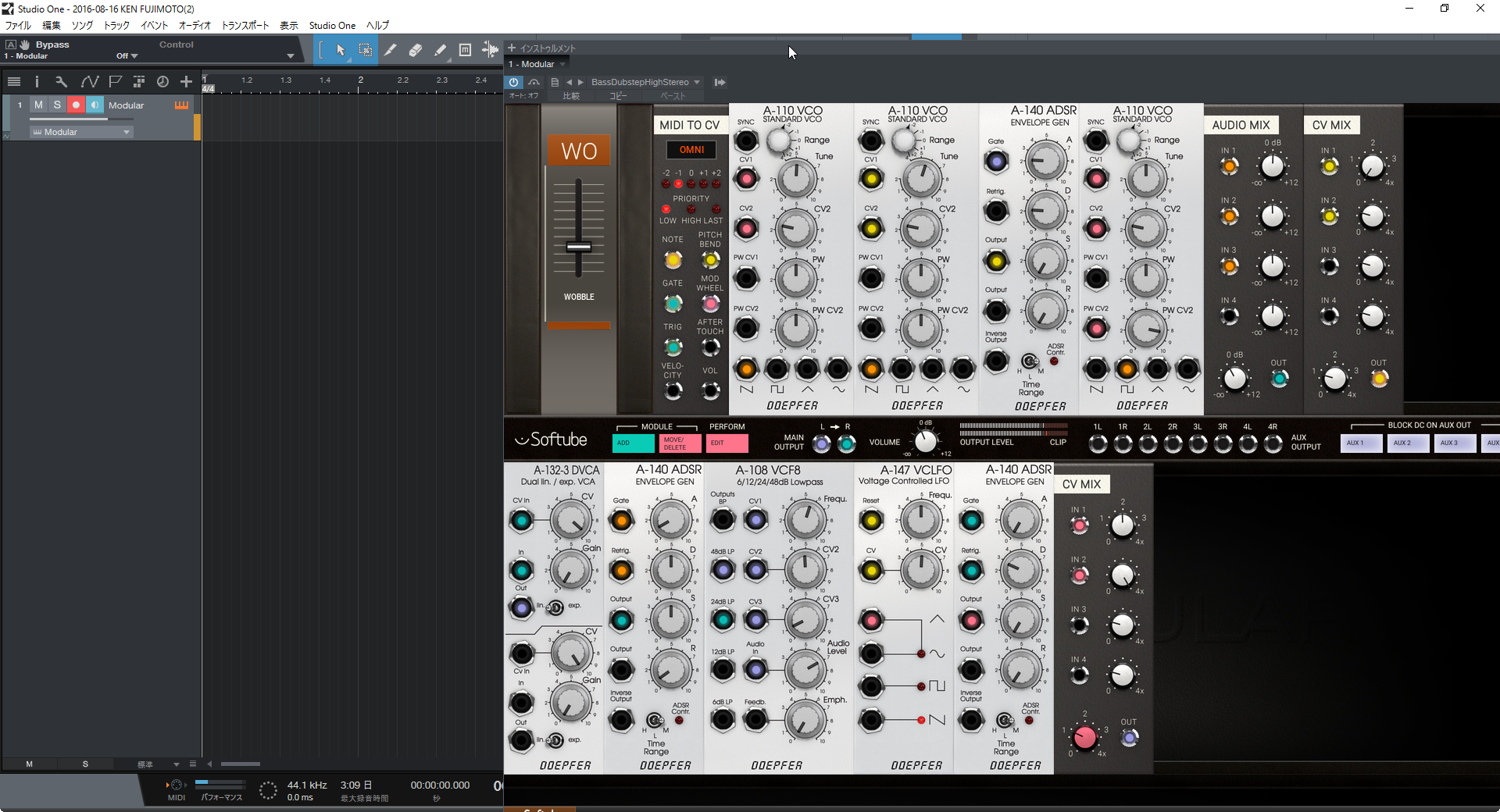Open the Off automation mode dropdown
The image size is (1500, 812).
pyautogui.click(x=127, y=55)
